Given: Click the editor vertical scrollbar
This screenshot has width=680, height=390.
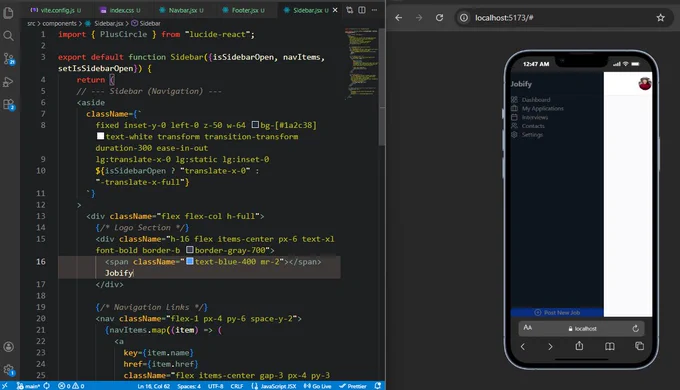Looking at the screenshot, I should (382, 87).
